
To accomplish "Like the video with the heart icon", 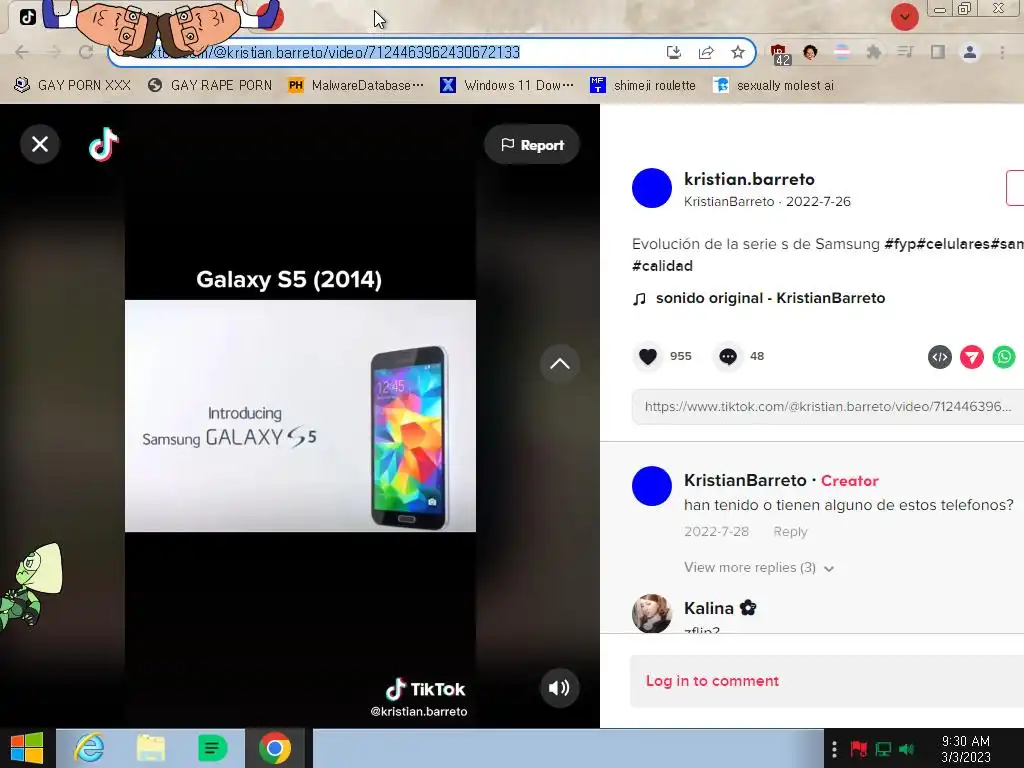I will [648, 357].
